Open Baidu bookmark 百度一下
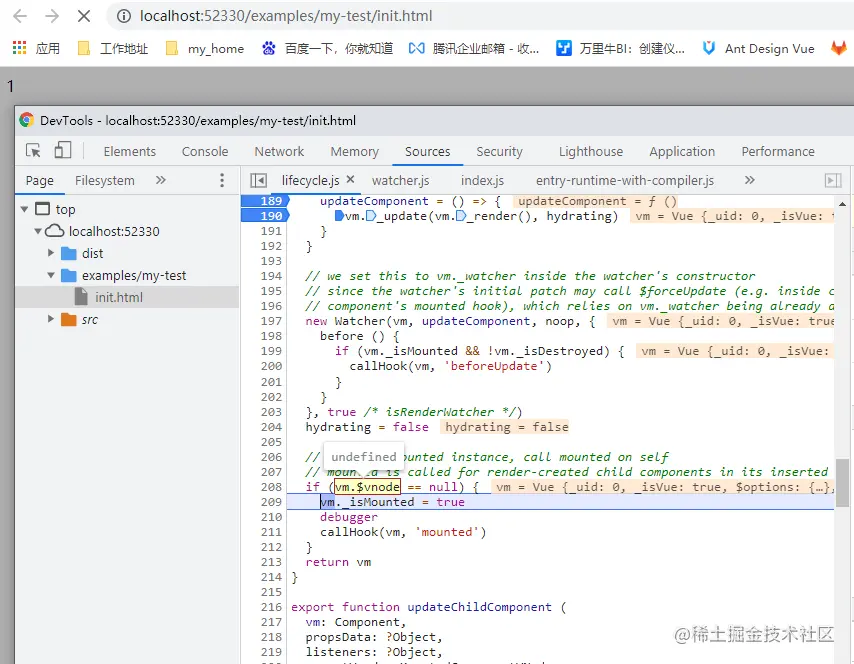 coord(327,48)
